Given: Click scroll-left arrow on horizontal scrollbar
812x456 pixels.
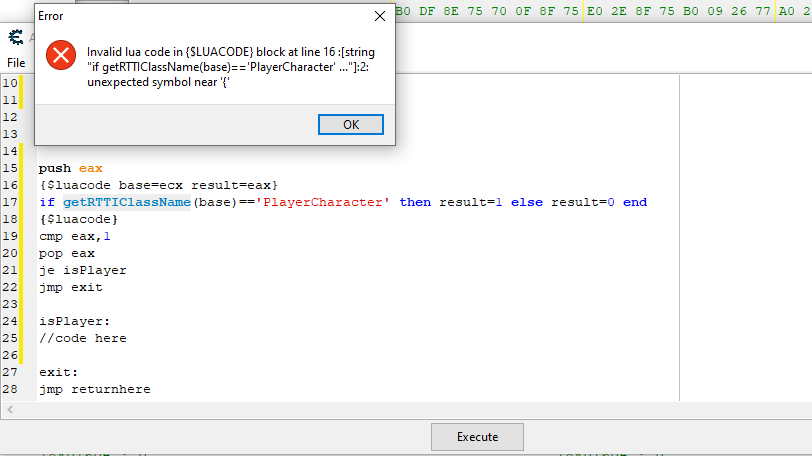Looking at the screenshot, I should (10, 409).
